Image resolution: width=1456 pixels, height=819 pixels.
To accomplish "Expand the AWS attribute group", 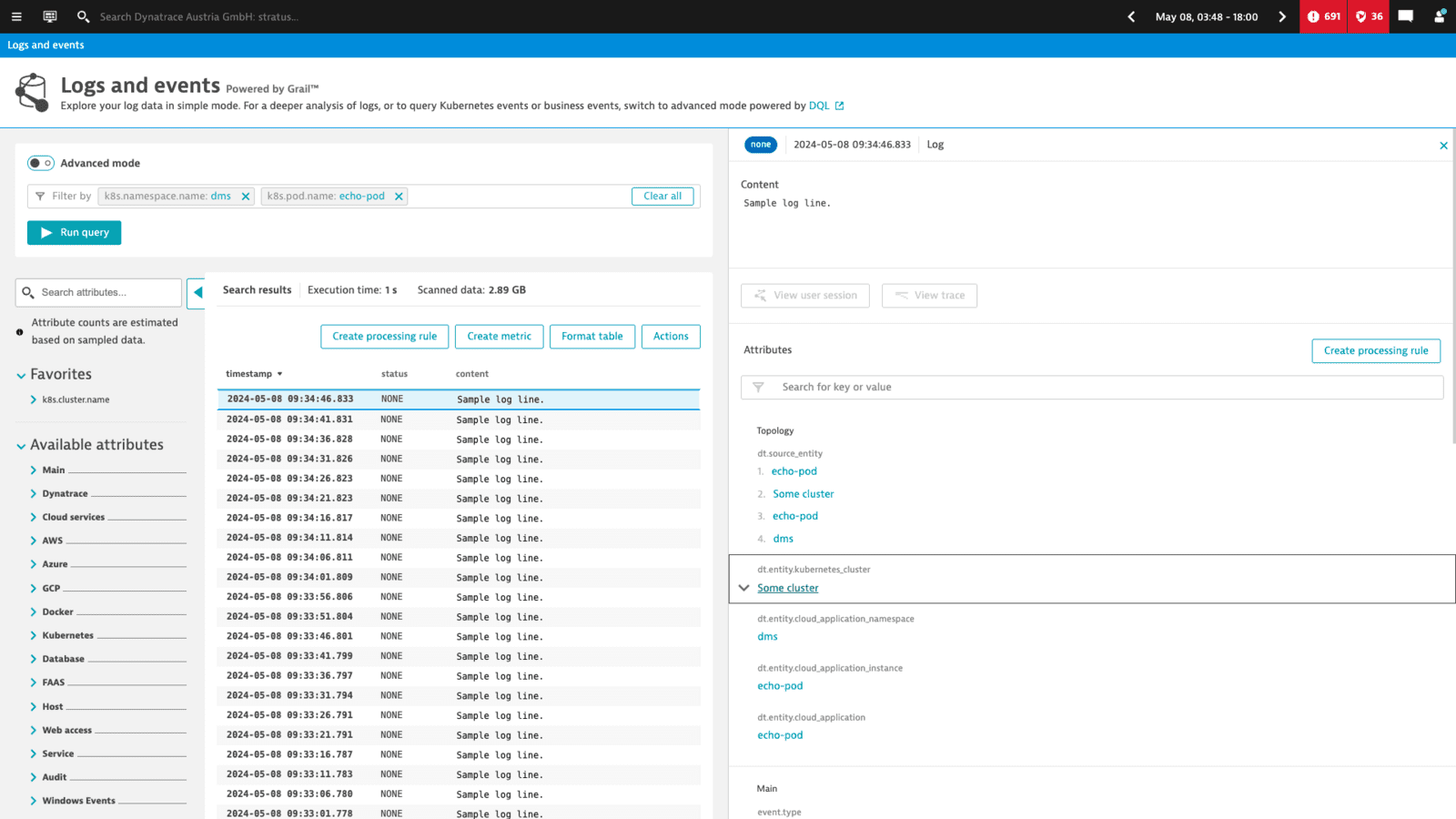I will pyautogui.click(x=34, y=541).
